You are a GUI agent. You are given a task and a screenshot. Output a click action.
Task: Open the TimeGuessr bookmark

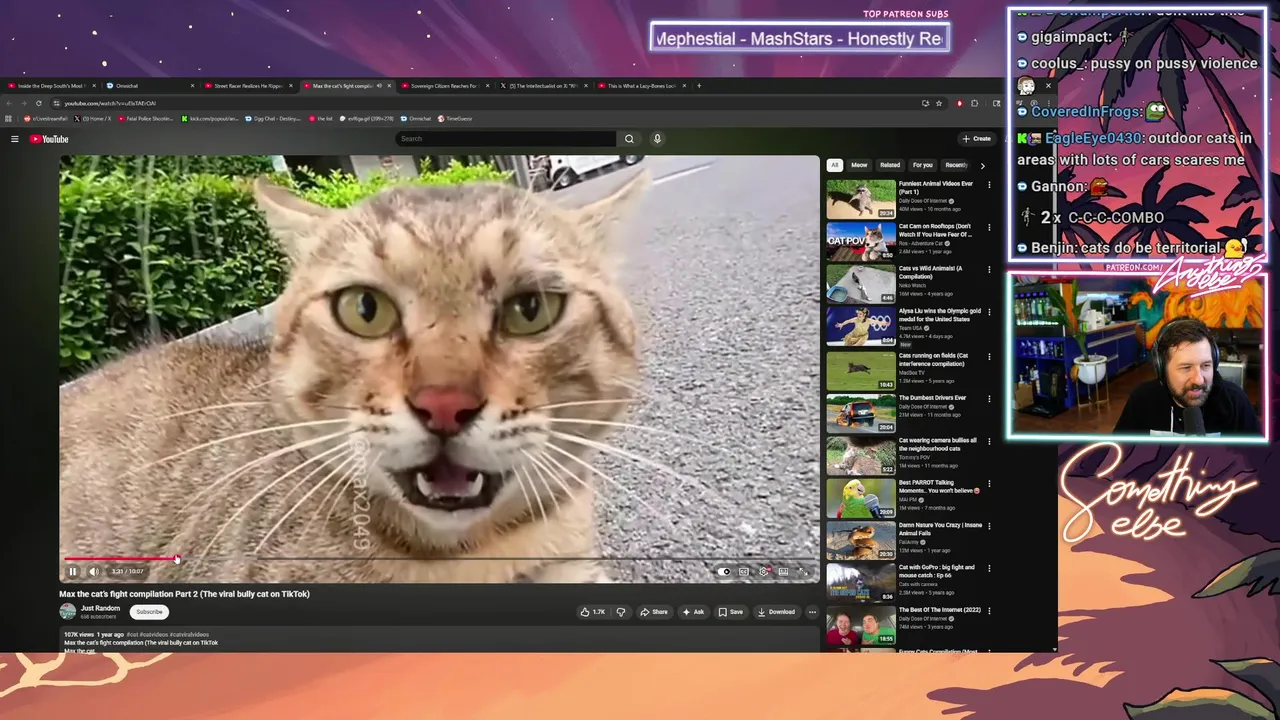pos(455,119)
